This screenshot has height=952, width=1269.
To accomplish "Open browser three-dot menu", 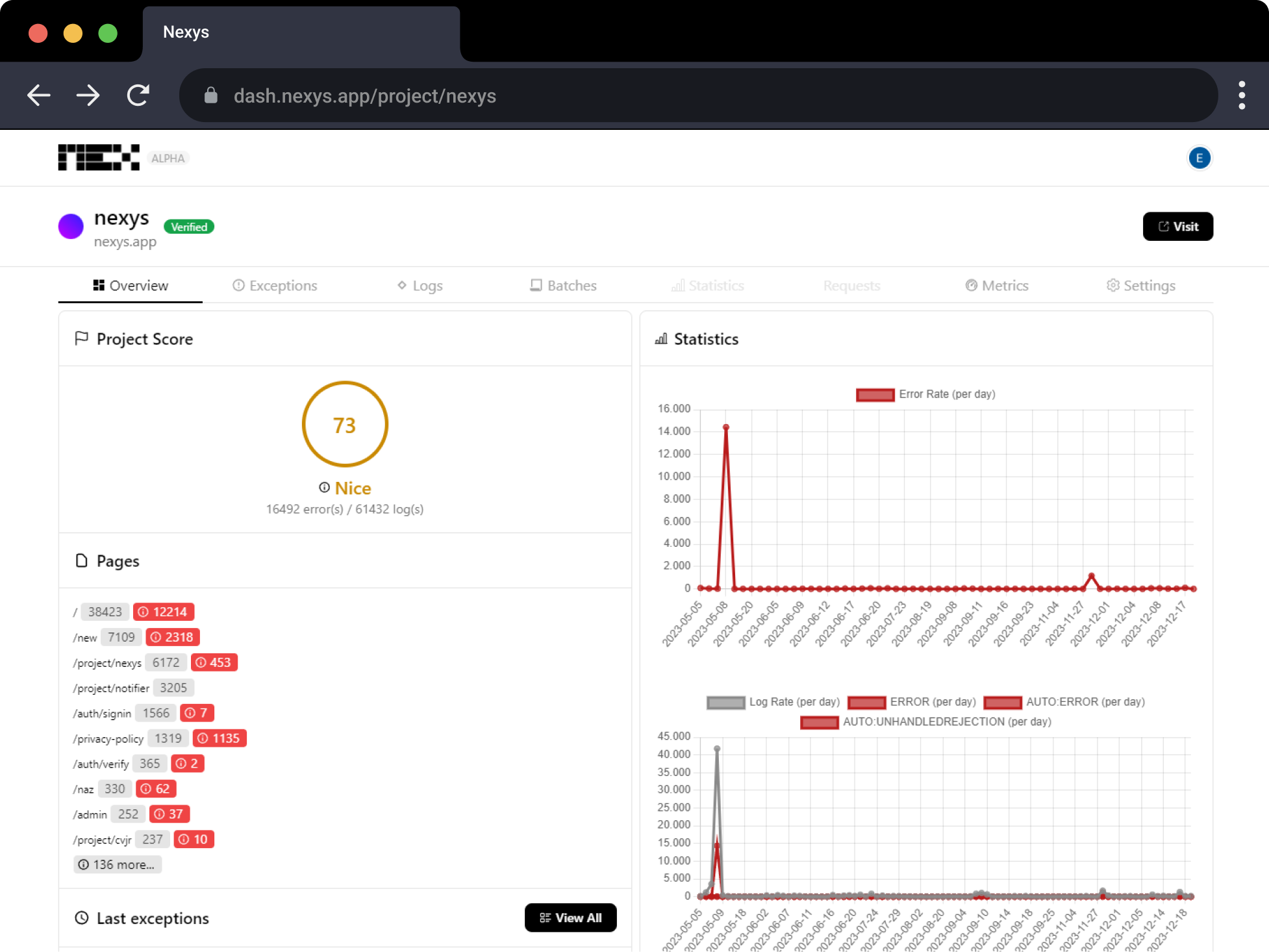I will tap(1241, 95).
